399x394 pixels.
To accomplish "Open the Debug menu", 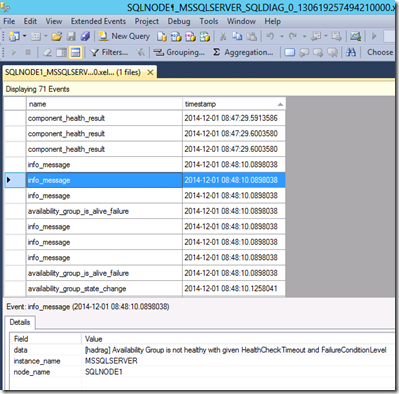I will point(179,21).
